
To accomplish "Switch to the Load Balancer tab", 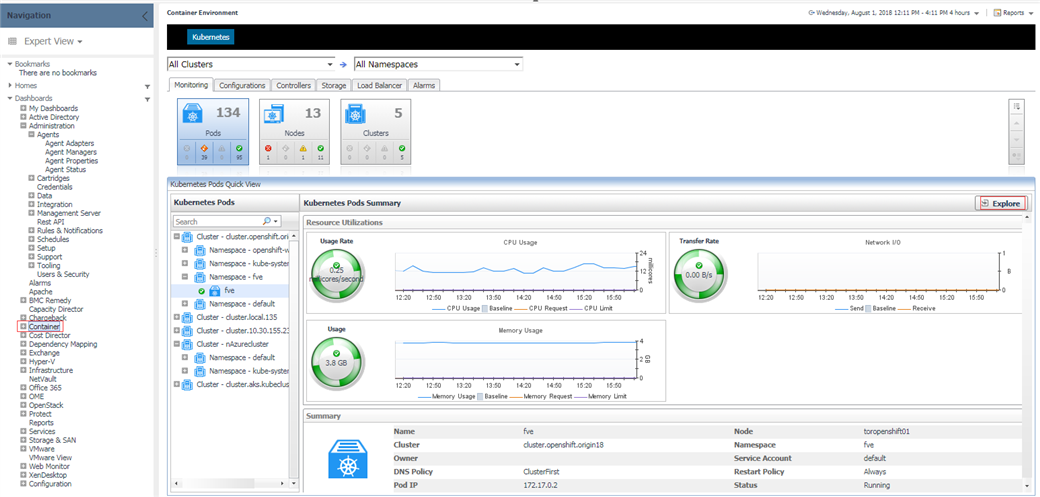I will click(x=379, y=86).
